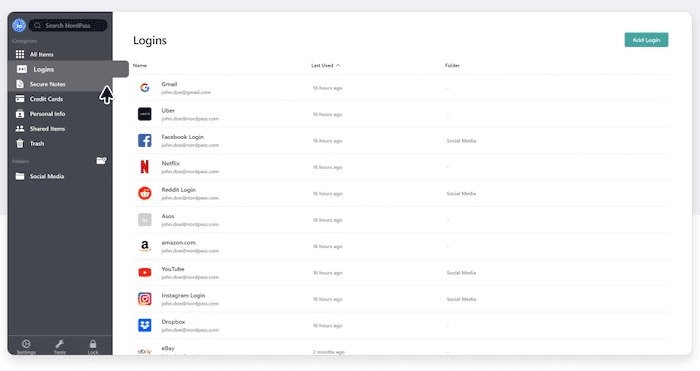Click Social Media folder cell in Reddit row
The image size is (700, 371).
(x=461, y=193)
